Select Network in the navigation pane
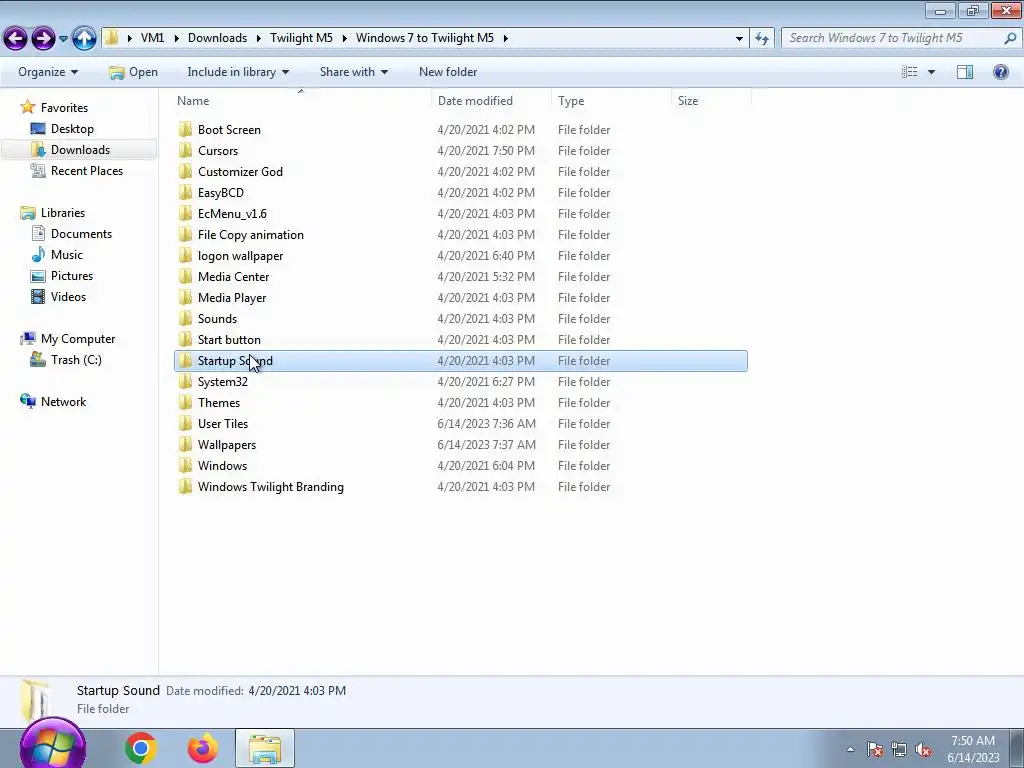The height and width of the screenshot is (768, 1024). coord(63,402)
